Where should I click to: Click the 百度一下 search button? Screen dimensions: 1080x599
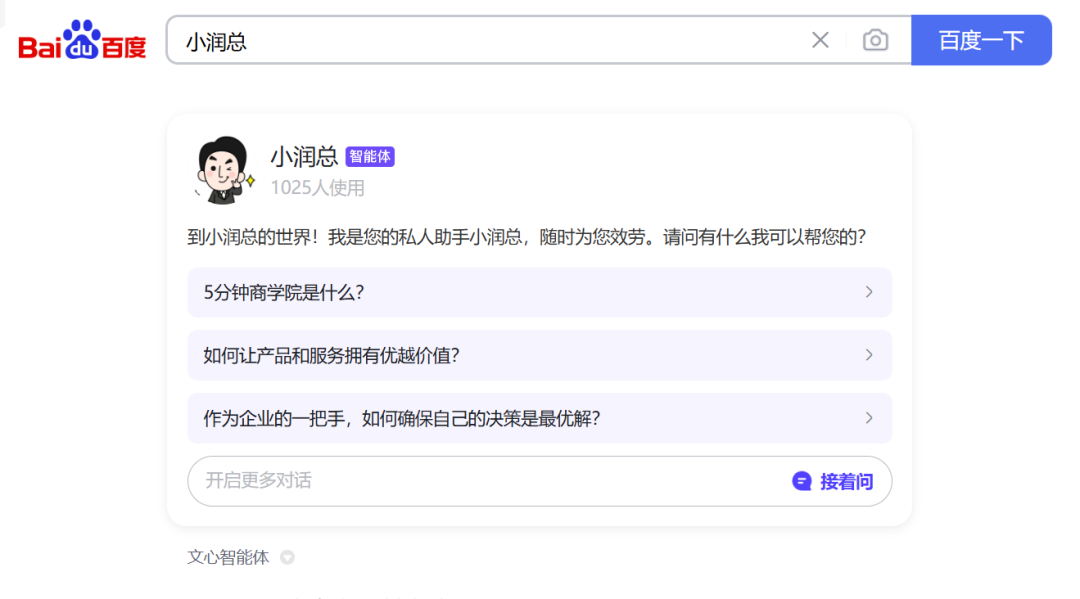click(981, 40)
